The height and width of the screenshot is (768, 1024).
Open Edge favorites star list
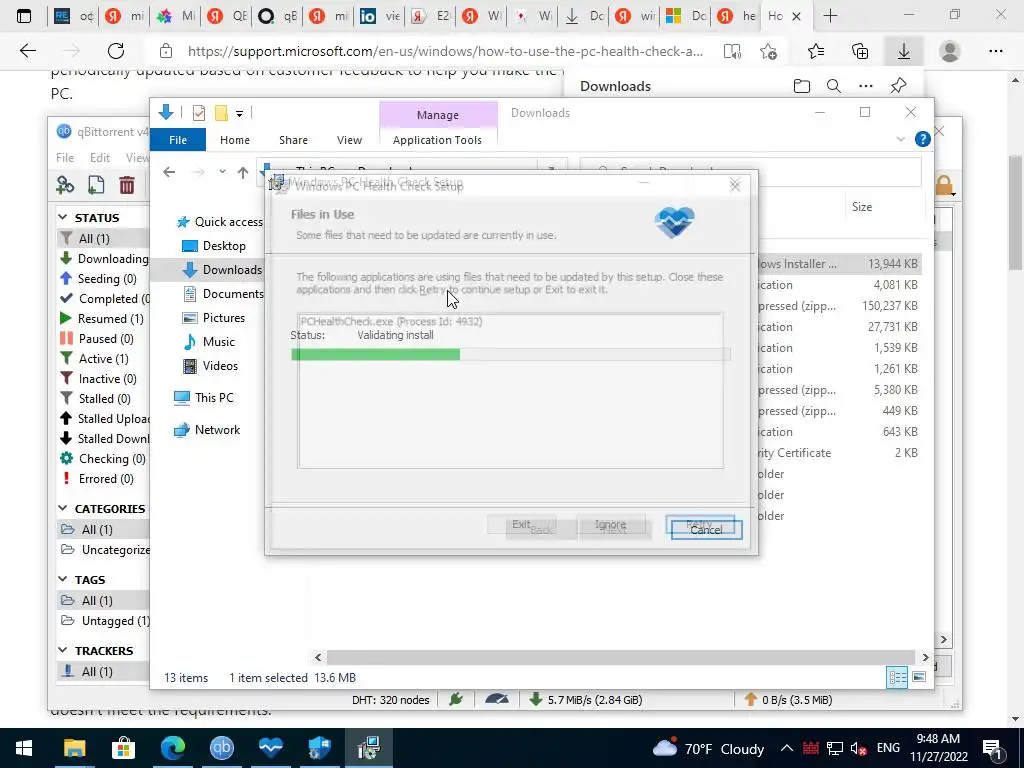pos(816,51)
